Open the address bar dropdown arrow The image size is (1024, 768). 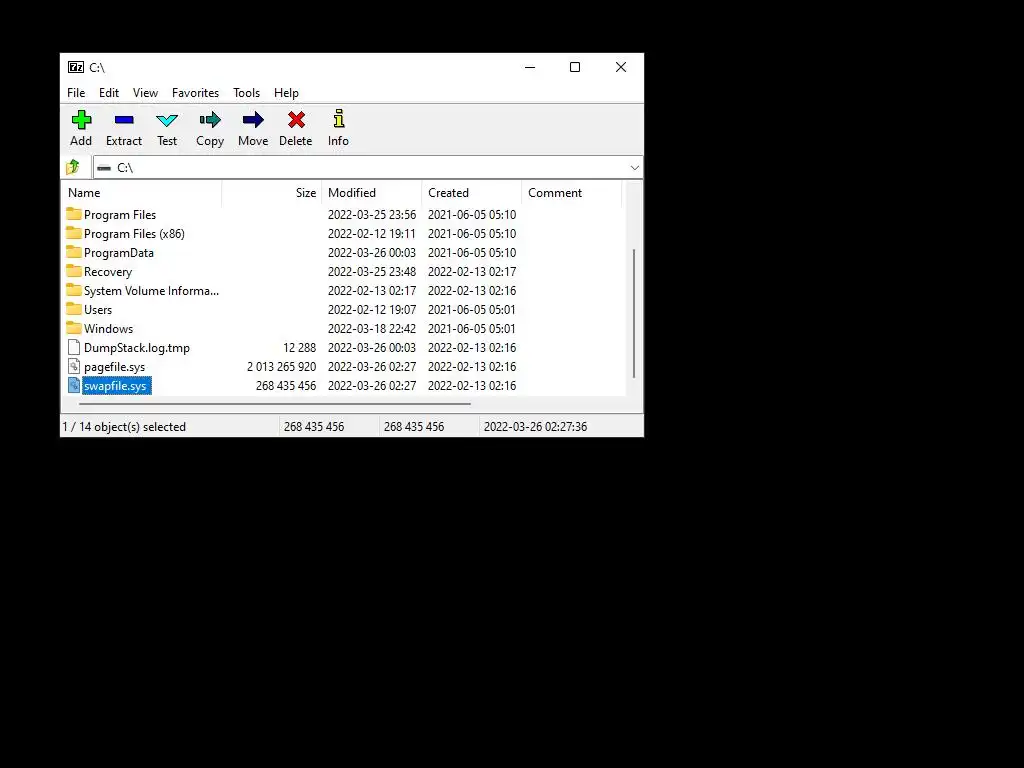click(x=634, y=168)
